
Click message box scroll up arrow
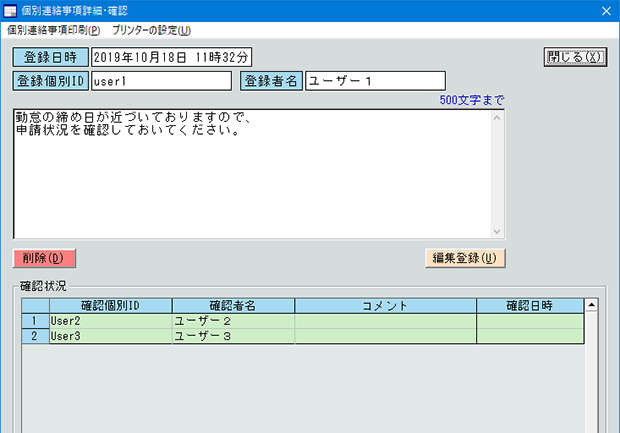(x=497, y=117)
